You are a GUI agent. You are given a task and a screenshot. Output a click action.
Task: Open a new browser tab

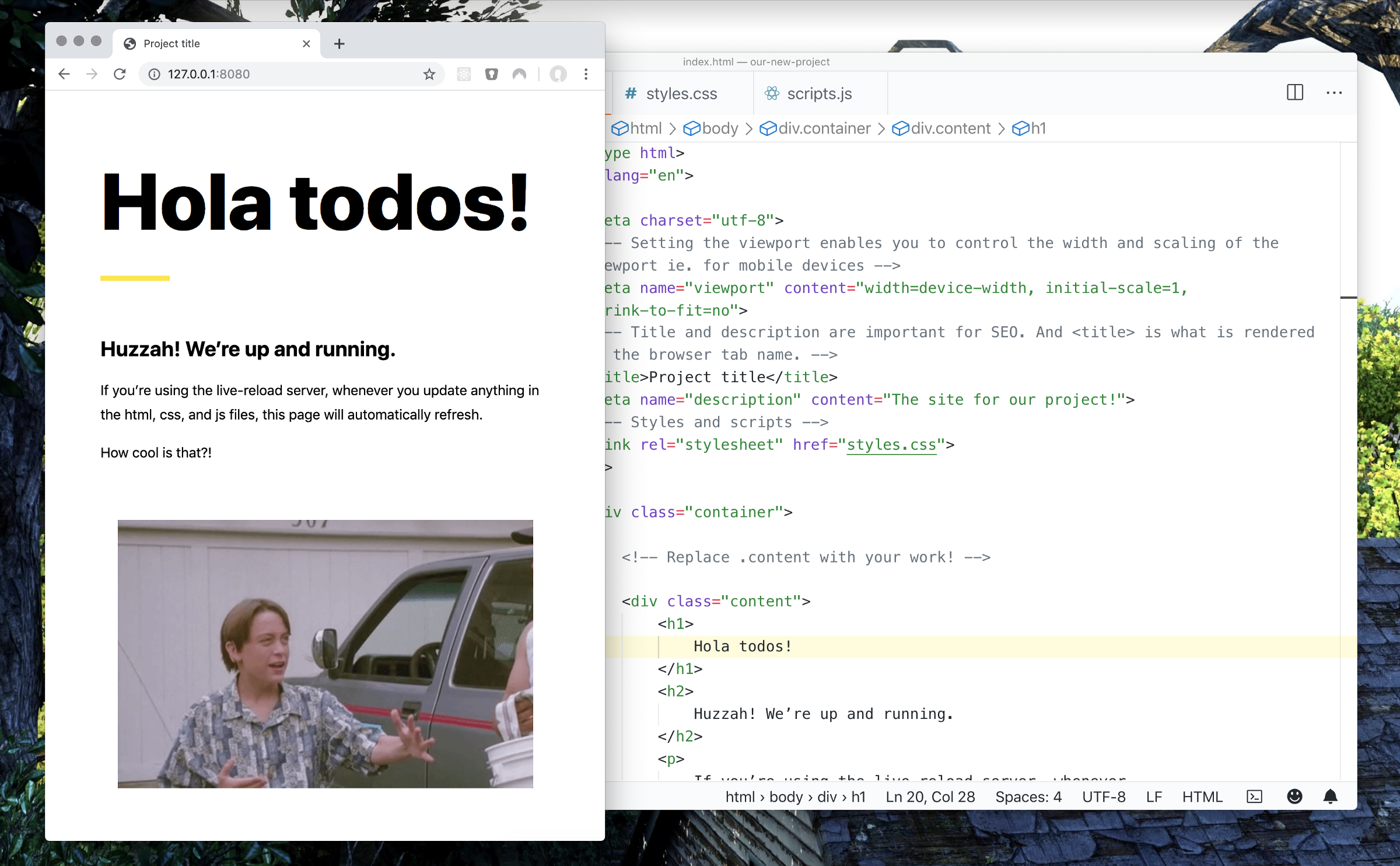point(339,44)
